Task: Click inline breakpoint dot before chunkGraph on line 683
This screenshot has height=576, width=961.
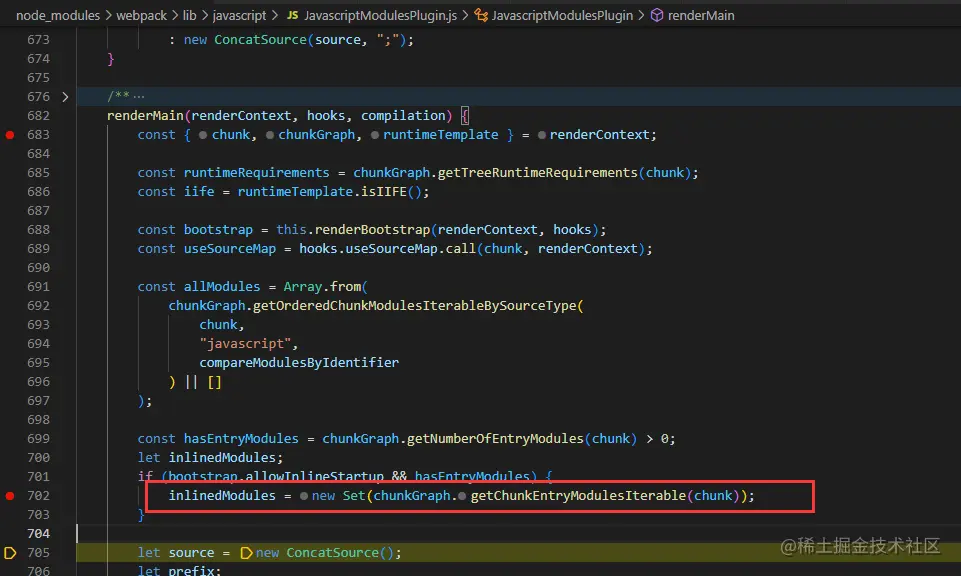Action: [270, 135]
